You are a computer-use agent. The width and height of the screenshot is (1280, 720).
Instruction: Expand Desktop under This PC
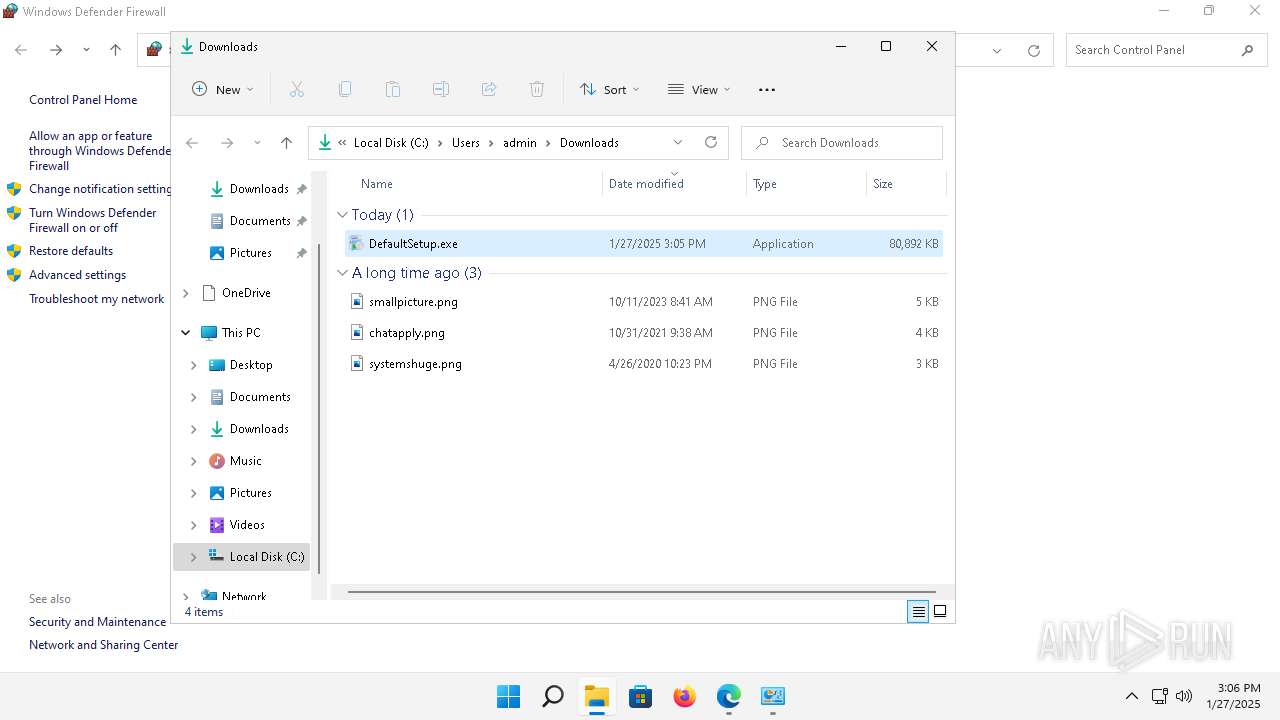(194, 365)
